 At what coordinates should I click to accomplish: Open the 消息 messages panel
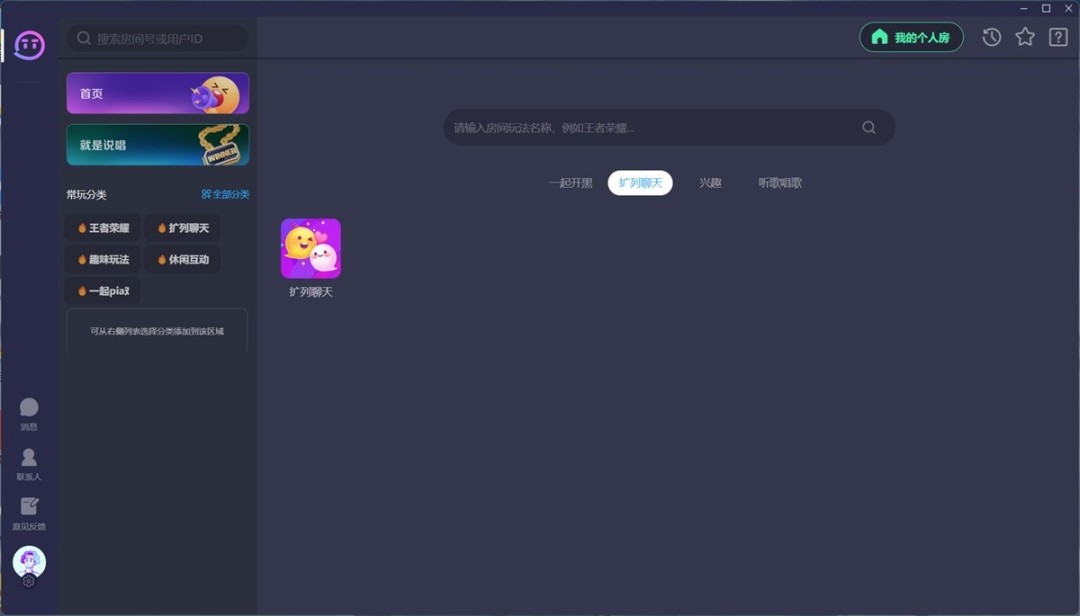[29, 410]
